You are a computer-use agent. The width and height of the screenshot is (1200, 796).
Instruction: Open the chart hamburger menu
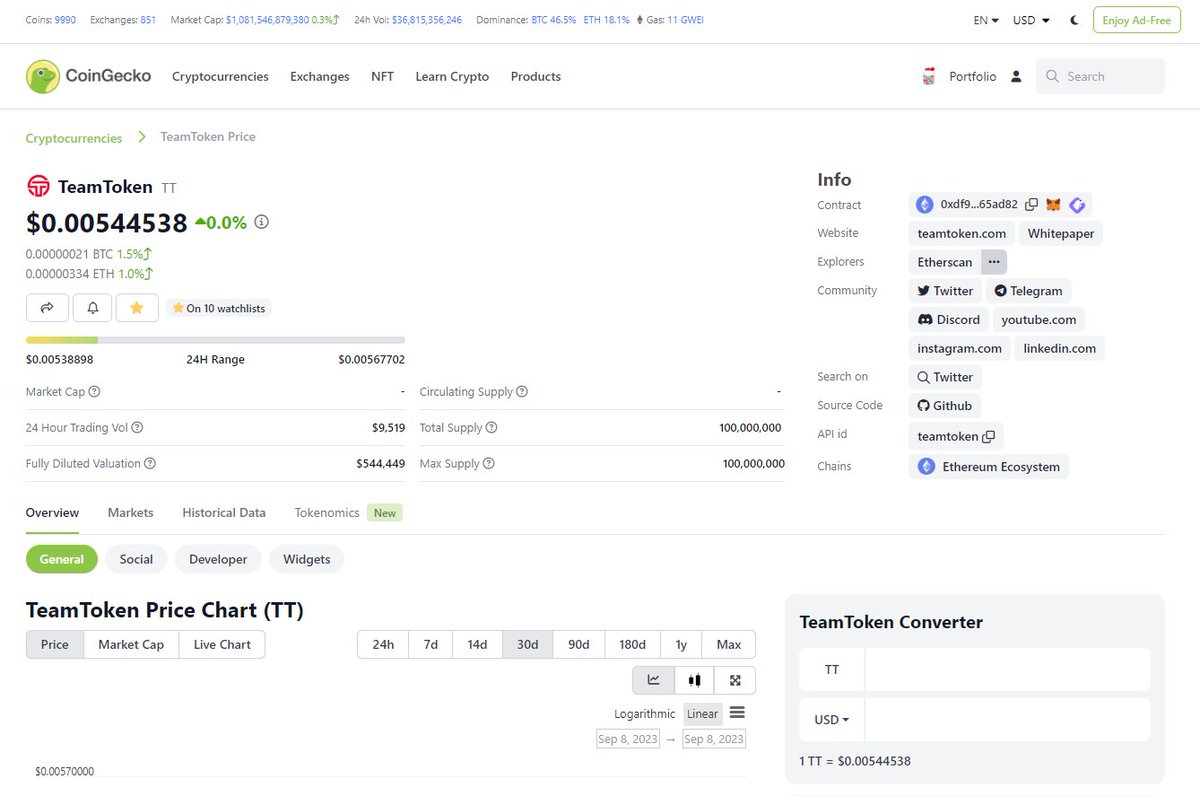click(x=737, y=713)
